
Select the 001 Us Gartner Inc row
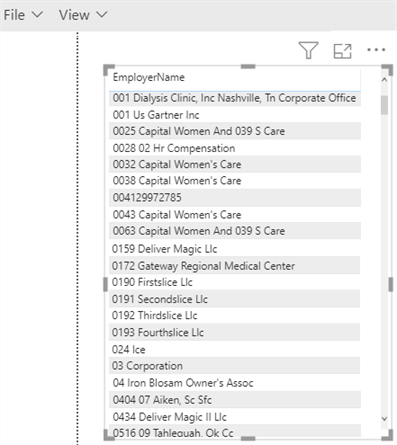pyautogui.click(x=235, y=115)
